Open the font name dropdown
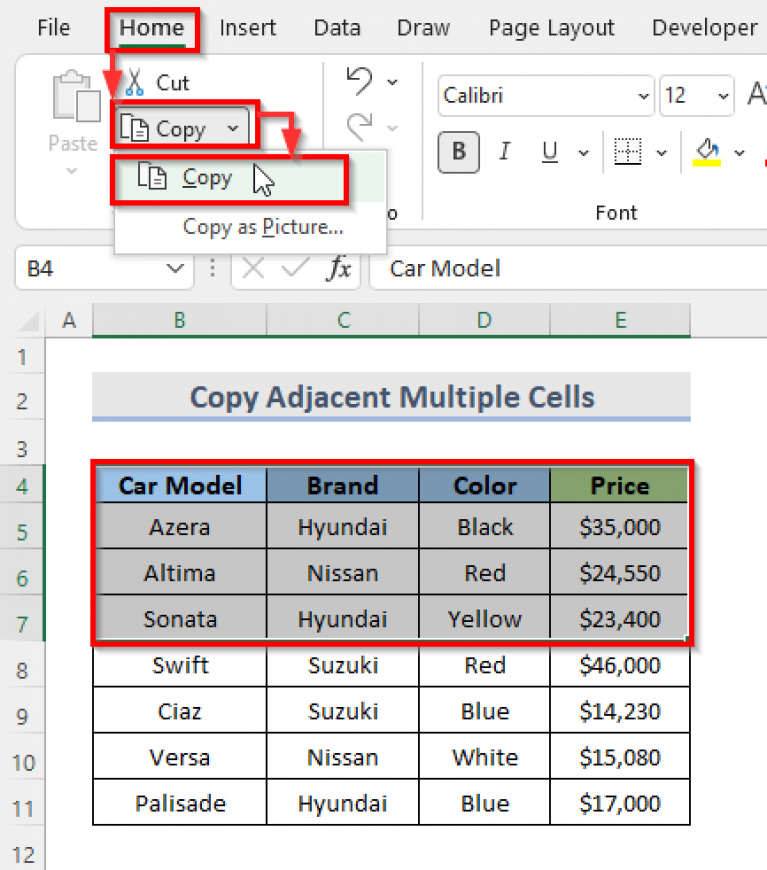 (644, 96)
